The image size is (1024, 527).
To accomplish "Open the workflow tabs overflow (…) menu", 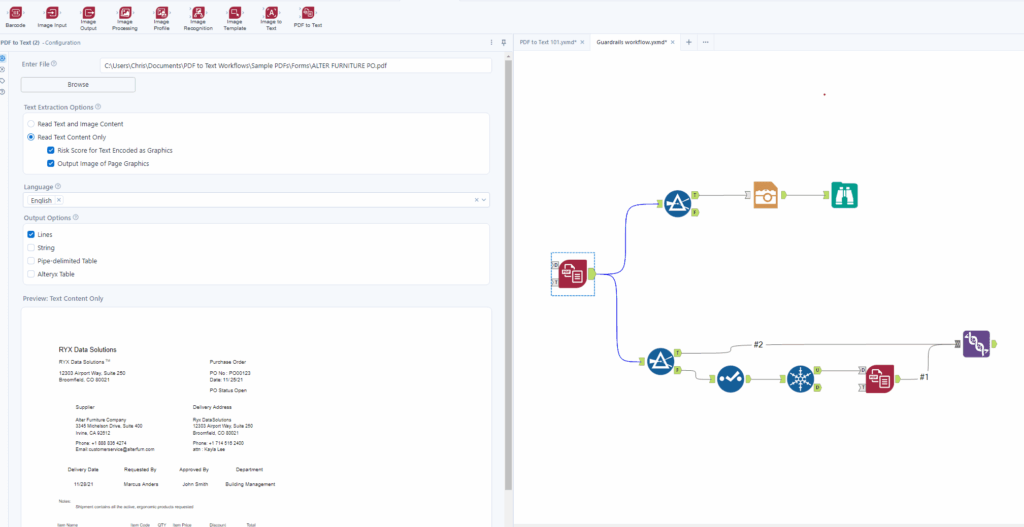I will point(705,42).
